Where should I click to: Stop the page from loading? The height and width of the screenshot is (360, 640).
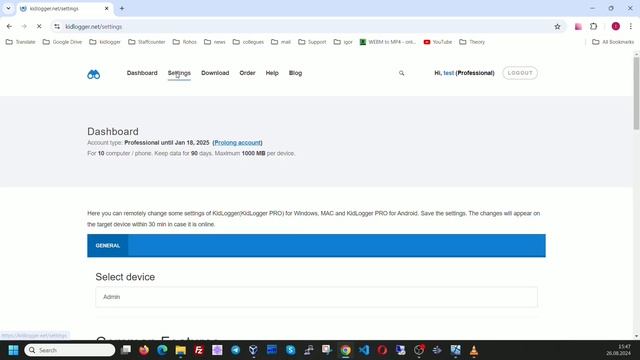(x=39, y=27)
